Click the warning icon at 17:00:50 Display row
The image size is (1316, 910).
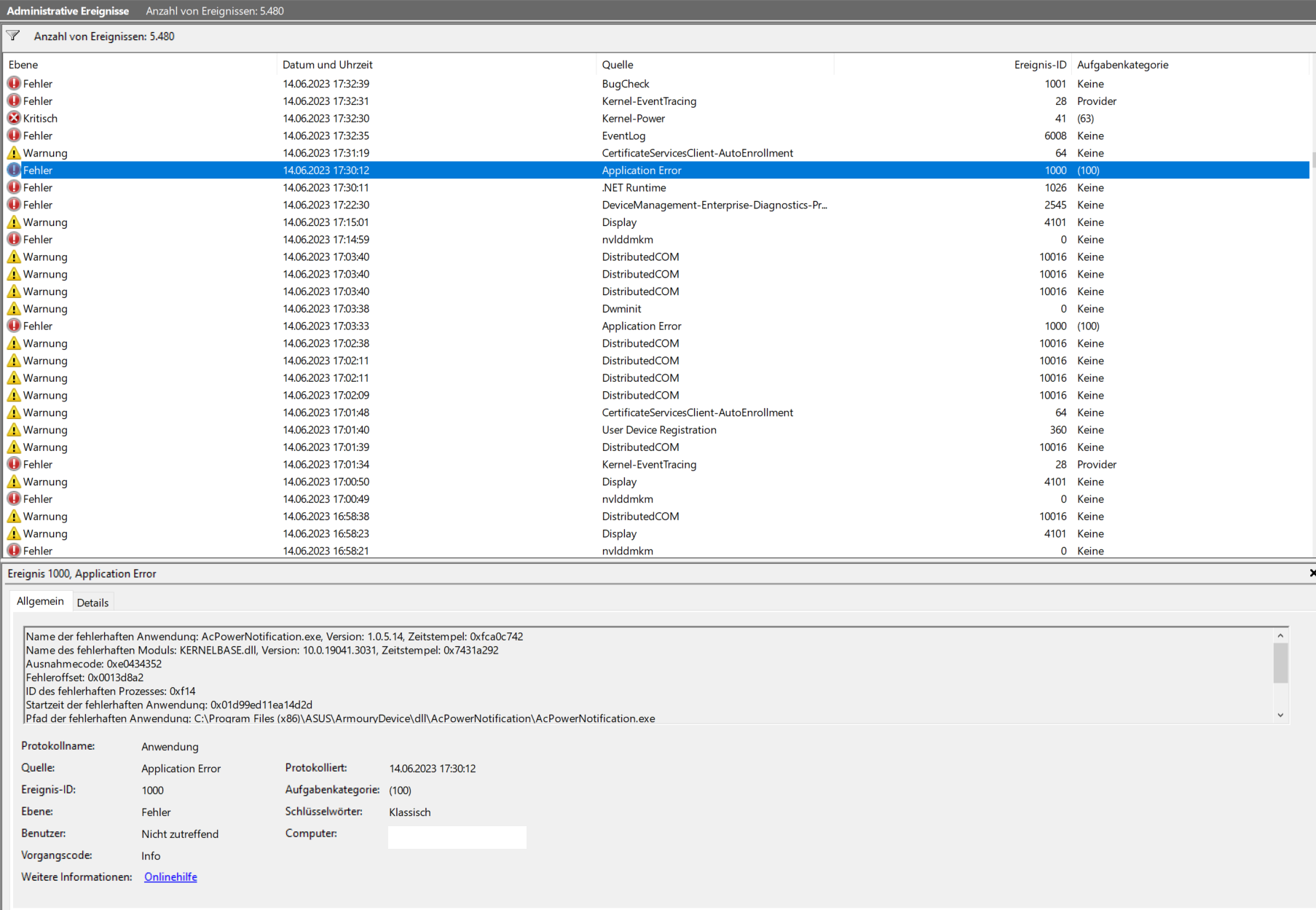[x=14, y=482]
